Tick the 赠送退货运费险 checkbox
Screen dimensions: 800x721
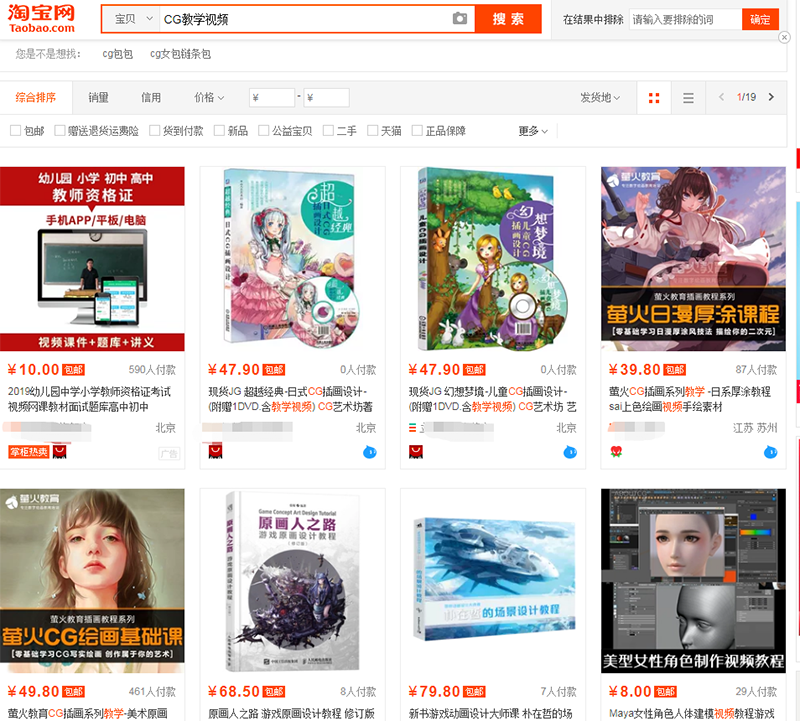click(60, 131)
